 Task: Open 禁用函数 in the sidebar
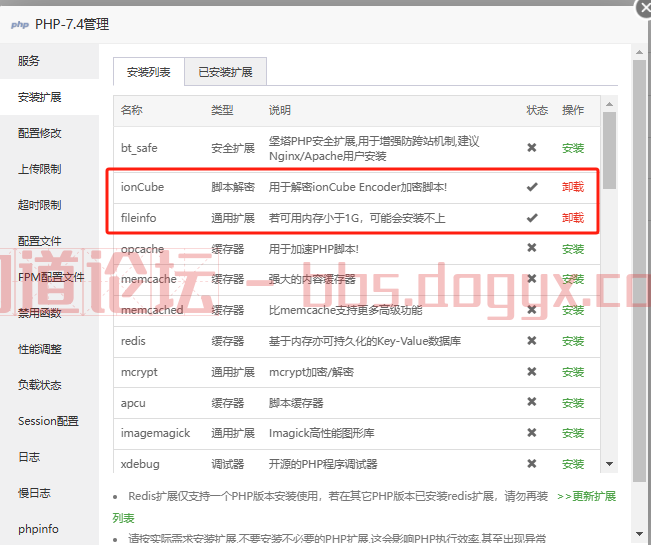point(40,313)
